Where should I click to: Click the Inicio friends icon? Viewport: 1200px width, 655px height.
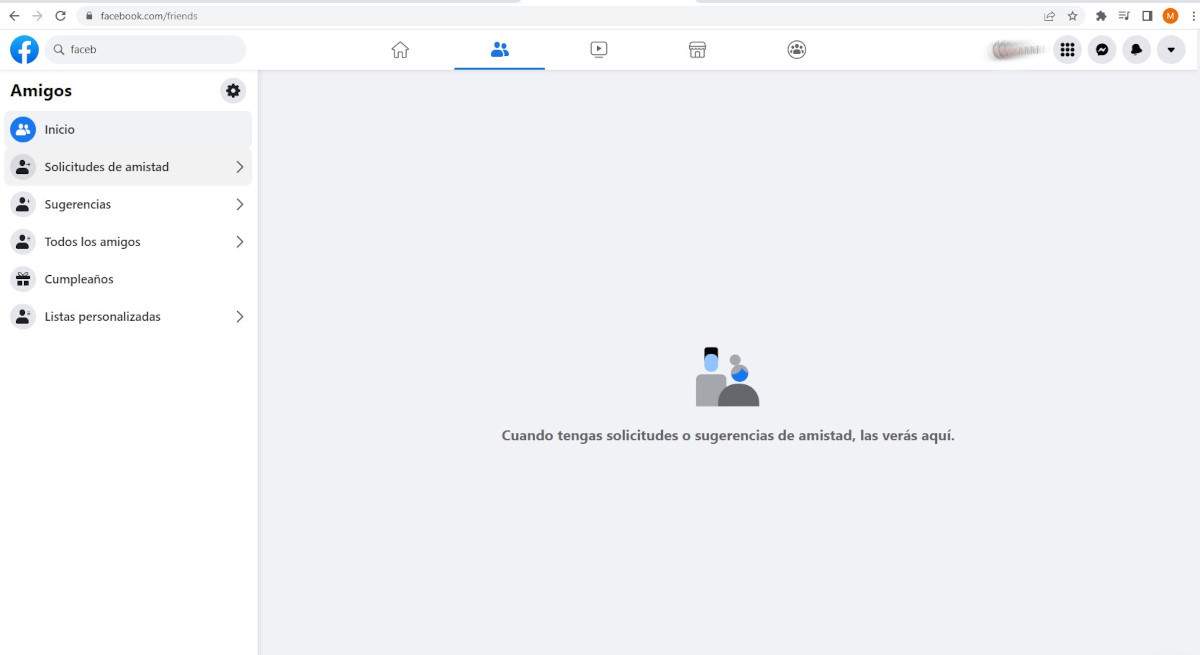pyautogui.click(x=23, y=130)
